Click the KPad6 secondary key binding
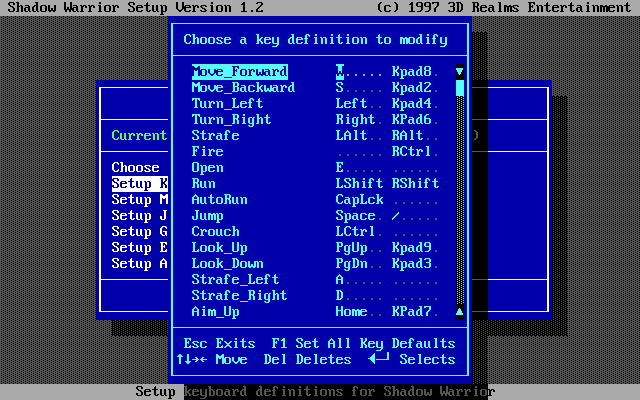This screenshot has width=640, height=400. (411, 120)
